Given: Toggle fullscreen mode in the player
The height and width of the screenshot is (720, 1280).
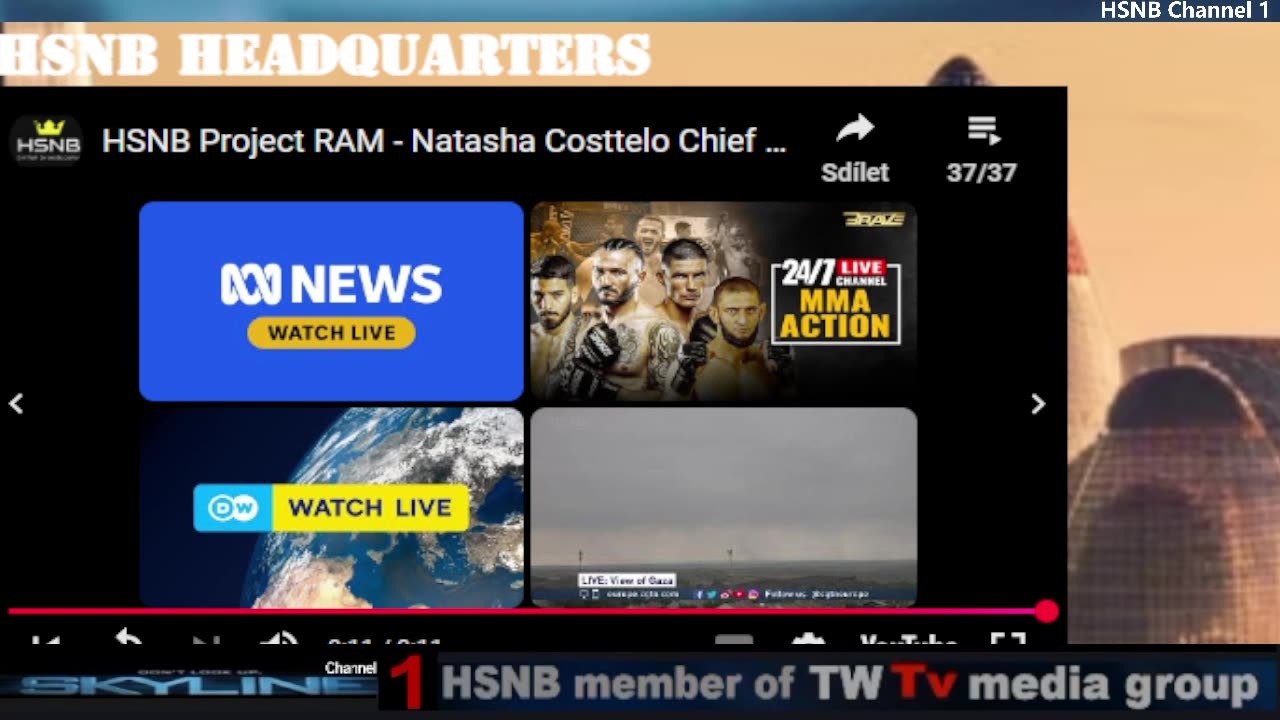Looking at the screenshot, I should pyautogui.click(x=1008, y=640).
